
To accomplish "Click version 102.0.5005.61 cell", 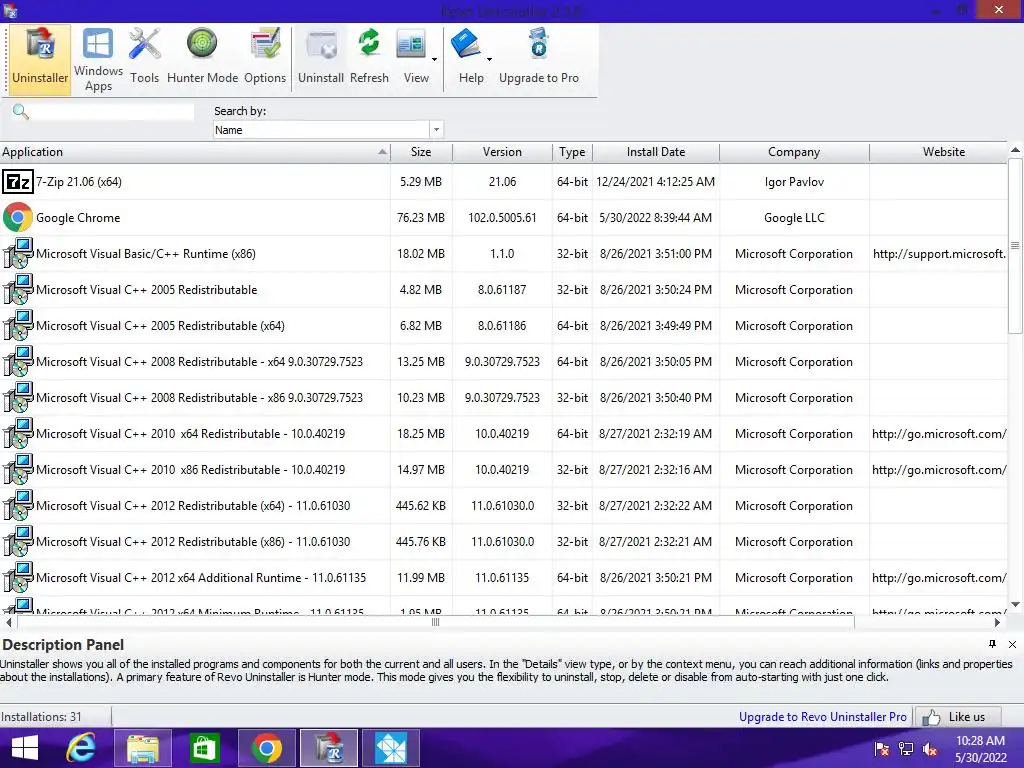I will [x=502, y=217].
